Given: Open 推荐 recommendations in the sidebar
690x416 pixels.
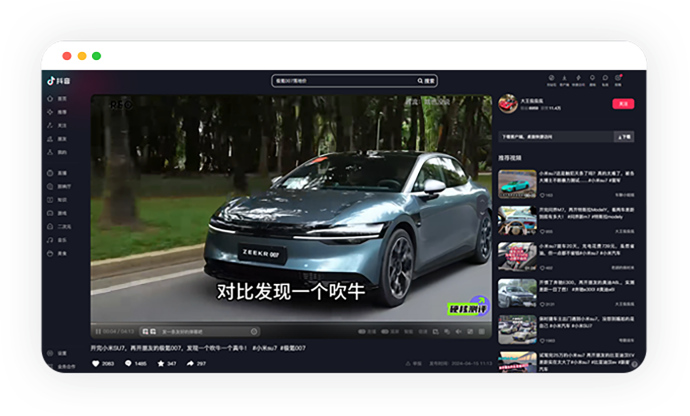Looking at the screenshot, I should pos(57,112).
